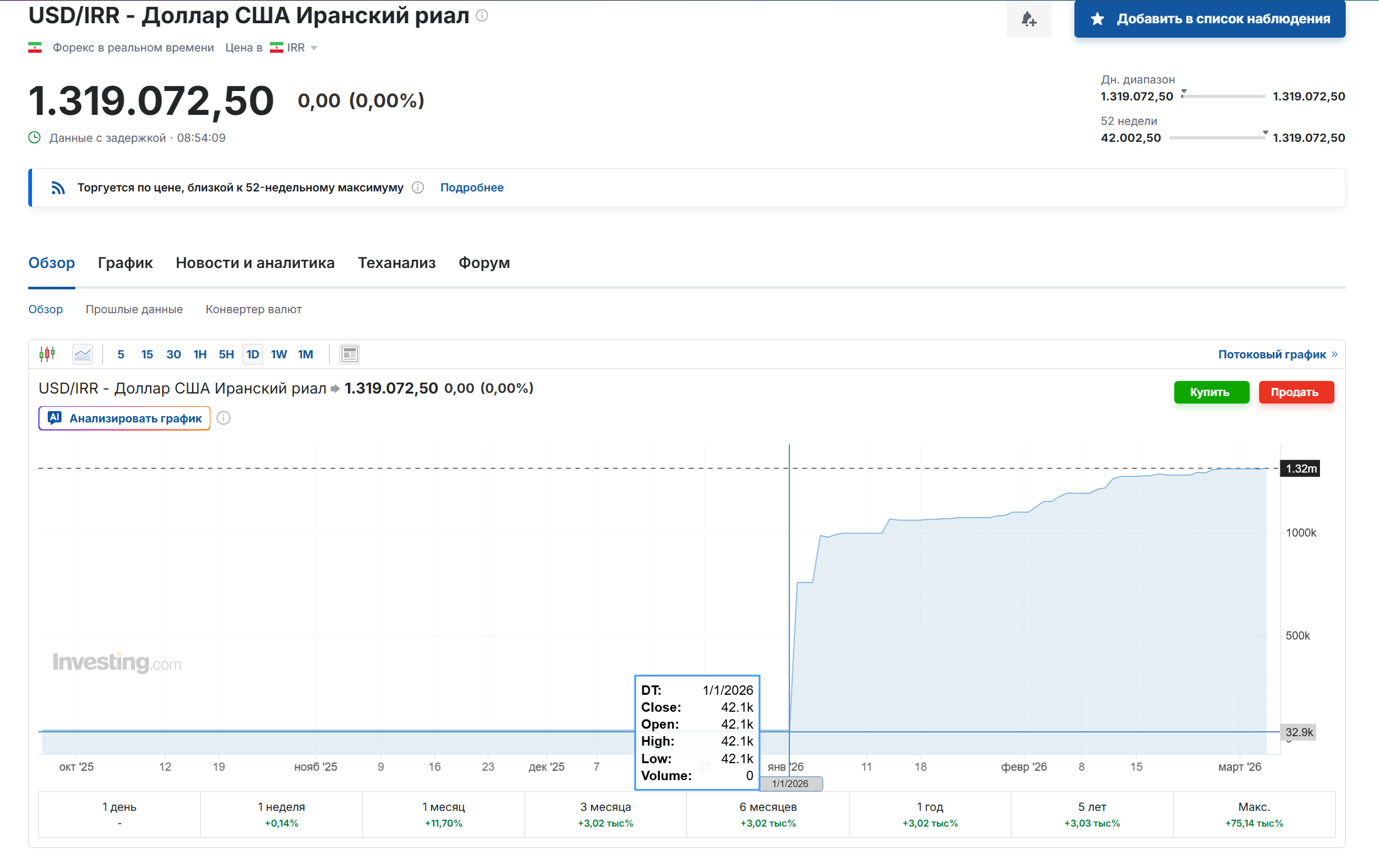Follow the Подробнее link
The image size is (1379, 868).
tap(472, 188)
